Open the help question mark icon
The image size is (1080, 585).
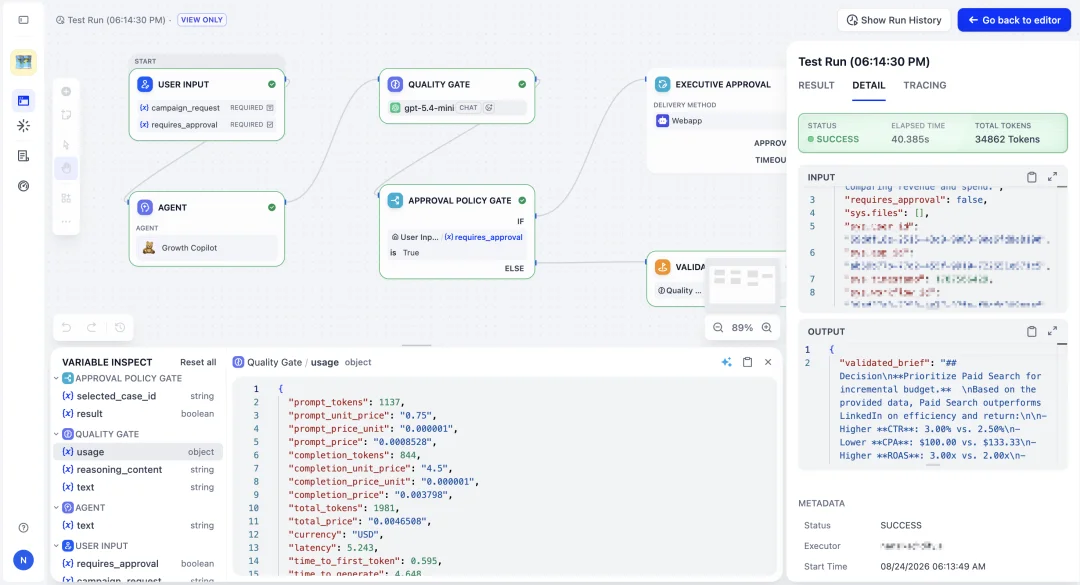click(x=23, y=528)
